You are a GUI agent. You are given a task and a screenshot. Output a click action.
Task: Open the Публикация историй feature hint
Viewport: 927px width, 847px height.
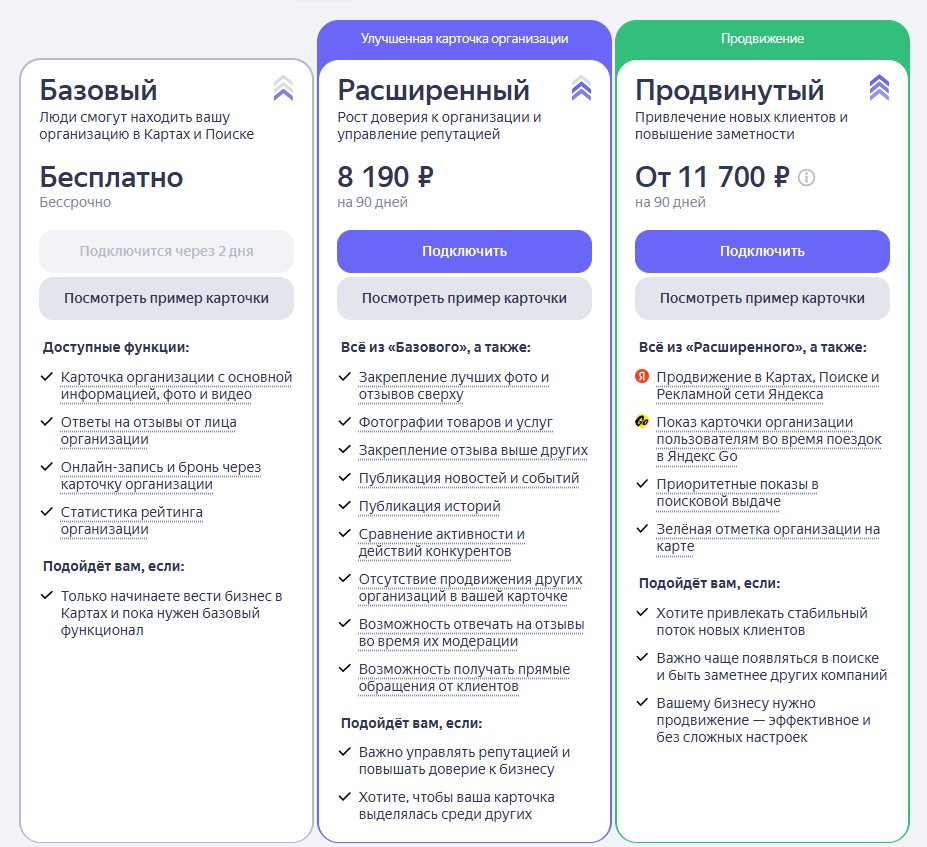[429, 507]
